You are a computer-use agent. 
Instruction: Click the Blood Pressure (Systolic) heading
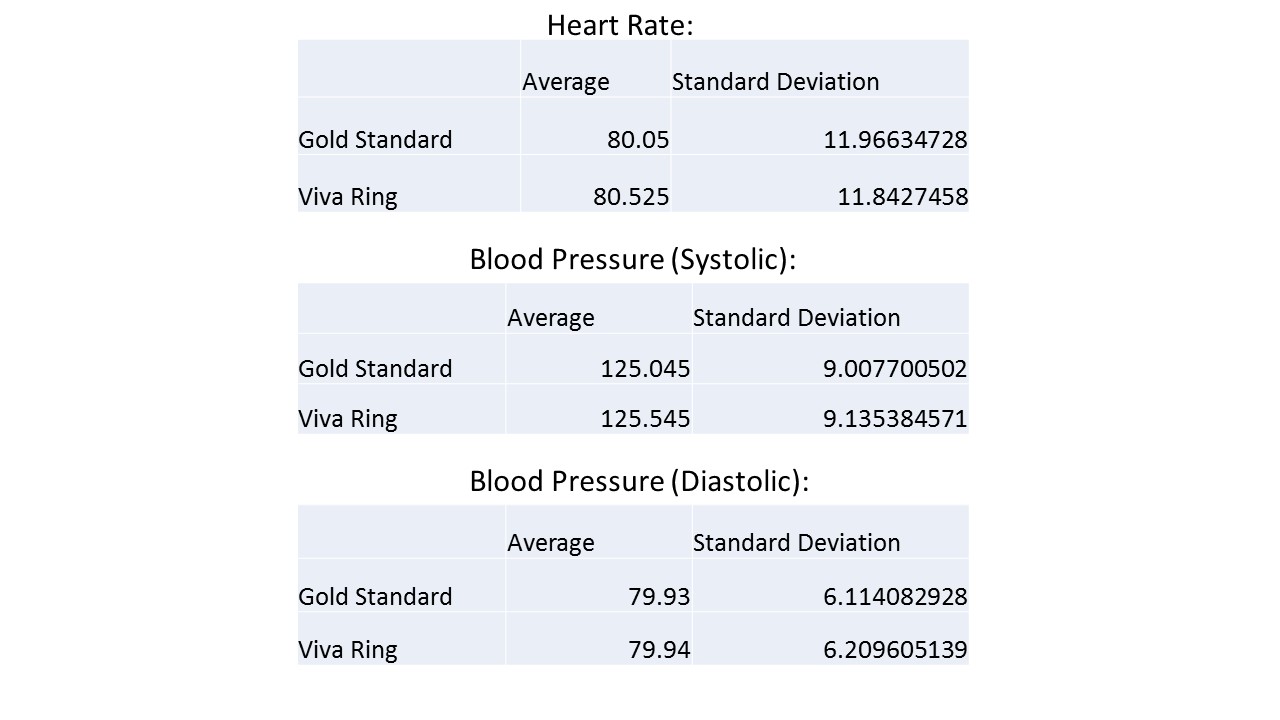[632, 259]
